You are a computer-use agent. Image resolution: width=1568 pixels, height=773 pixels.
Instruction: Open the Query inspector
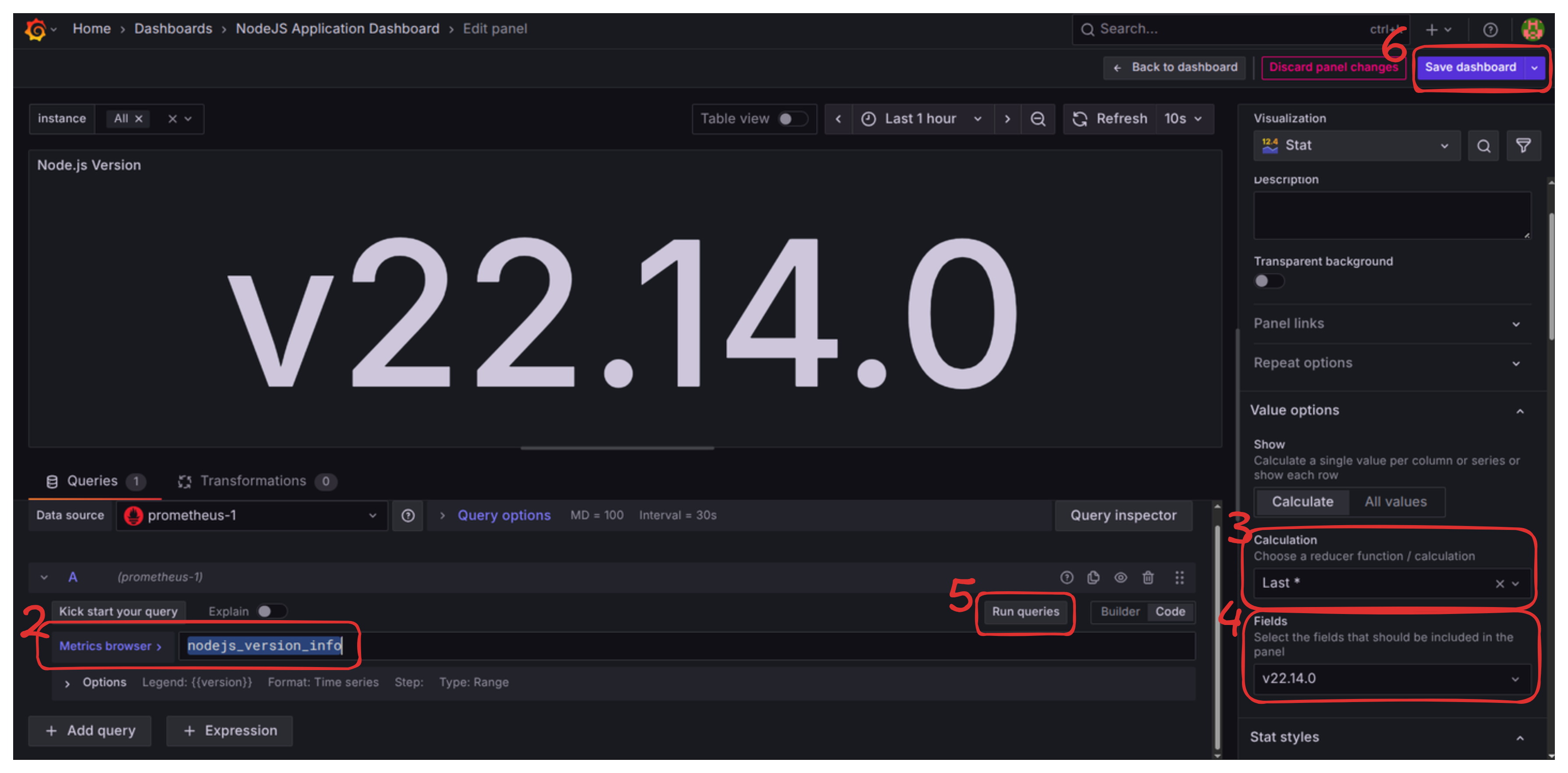(x=1123, y=515)
